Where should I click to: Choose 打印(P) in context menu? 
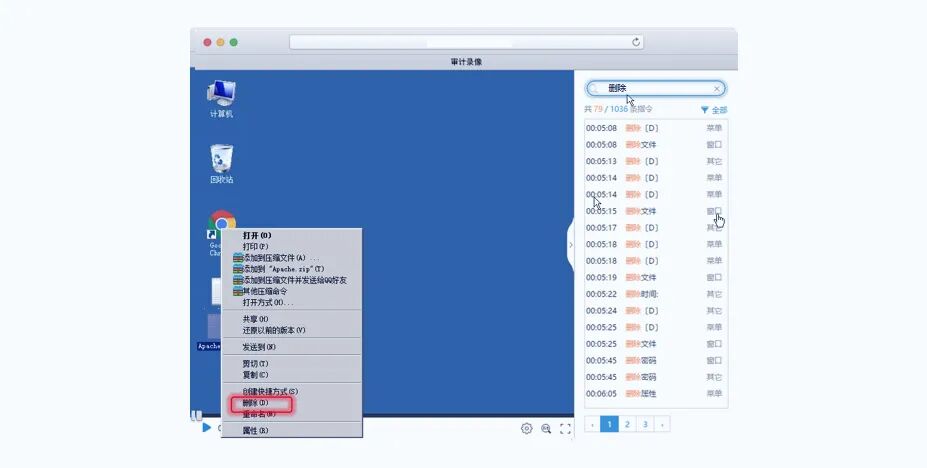click(x=291, y=246)
